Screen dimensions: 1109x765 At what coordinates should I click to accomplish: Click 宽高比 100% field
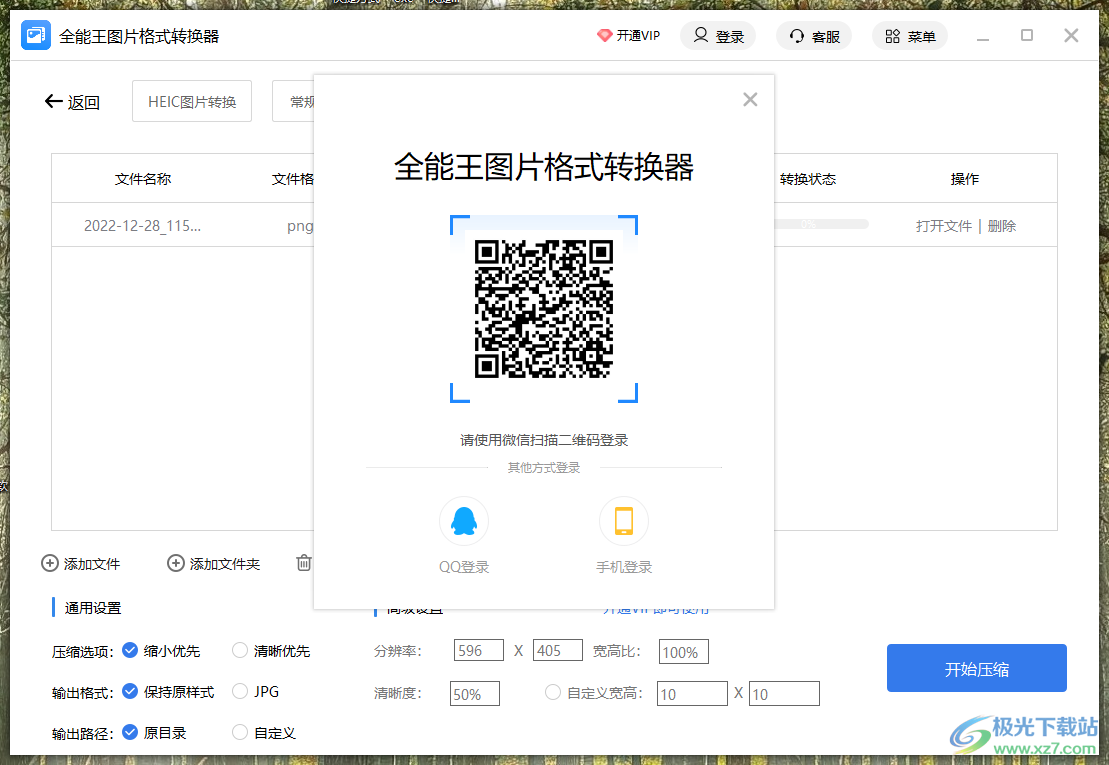683,652
